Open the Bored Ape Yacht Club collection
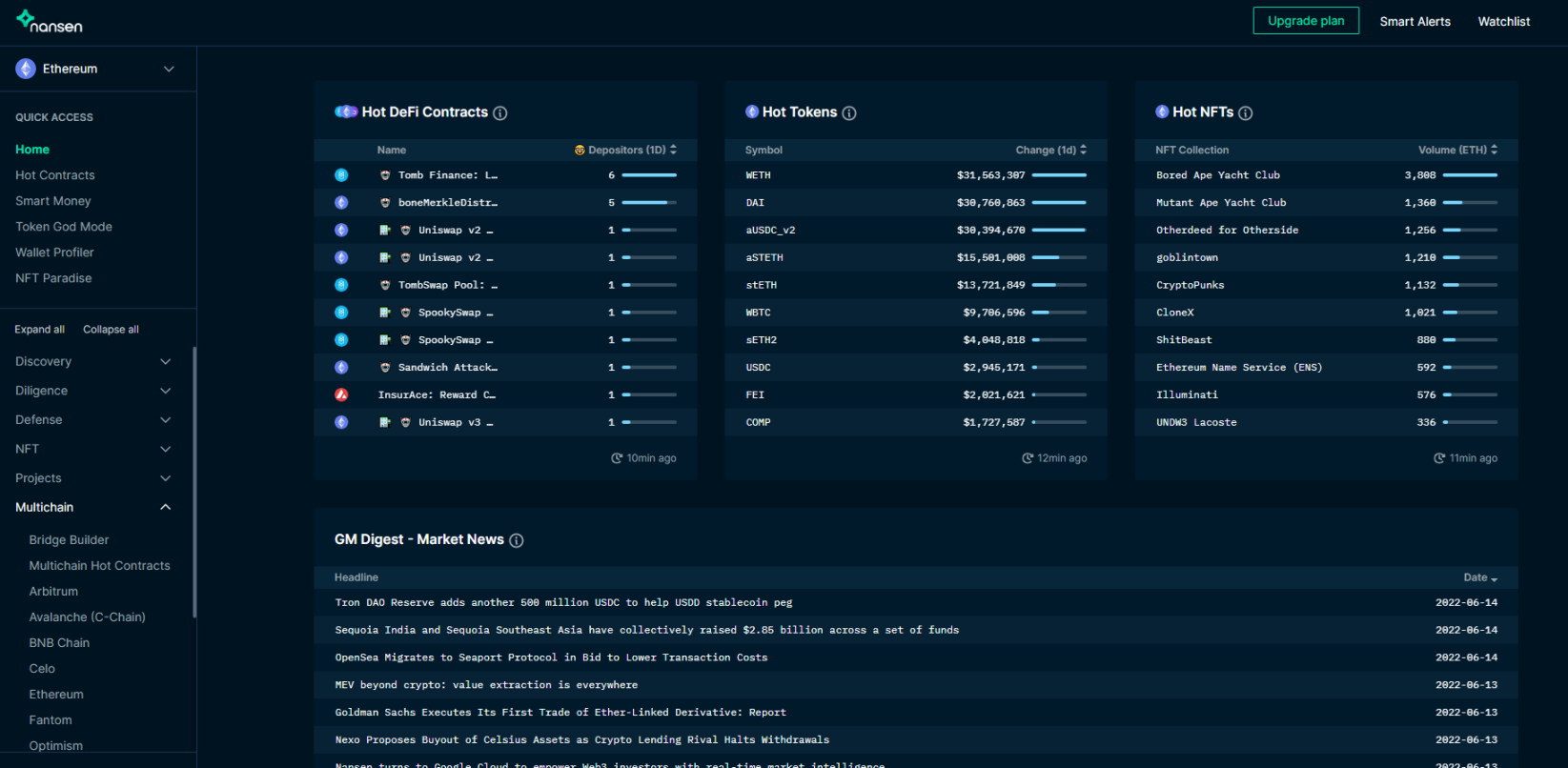1568x768 pixels. point(1217,175)
